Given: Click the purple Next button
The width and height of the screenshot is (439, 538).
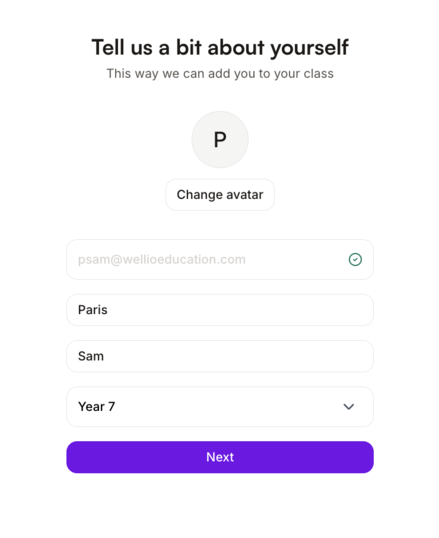Looking at the screenshot, I should point(220,457).
